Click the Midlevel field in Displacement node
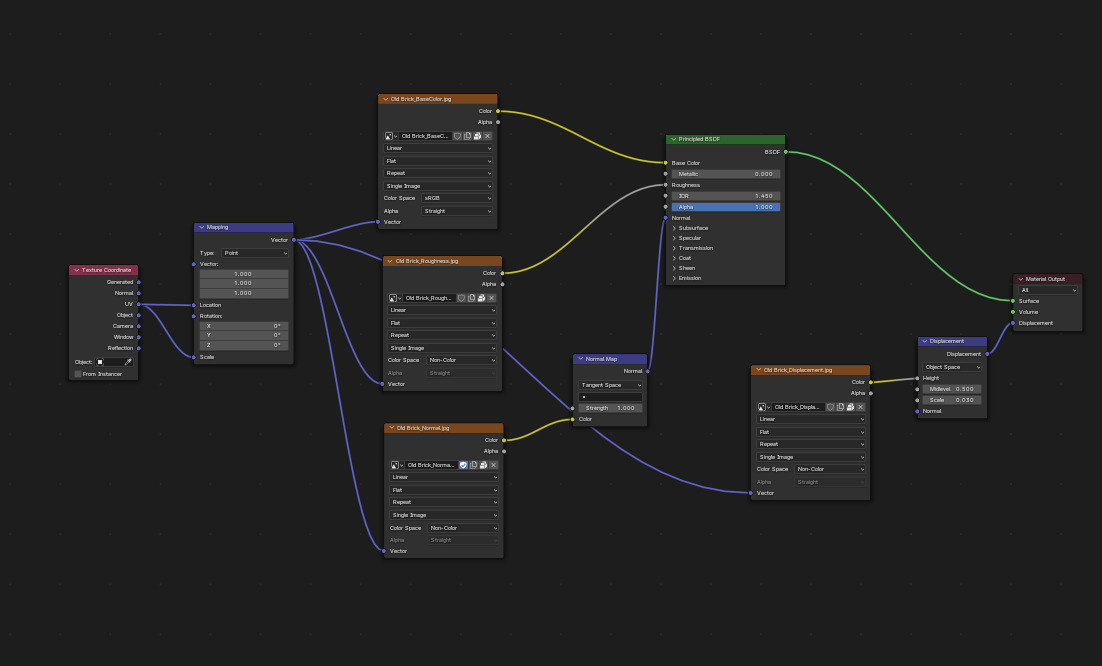Viewport: 1102px width, 666px height. (x=952, y=389)
